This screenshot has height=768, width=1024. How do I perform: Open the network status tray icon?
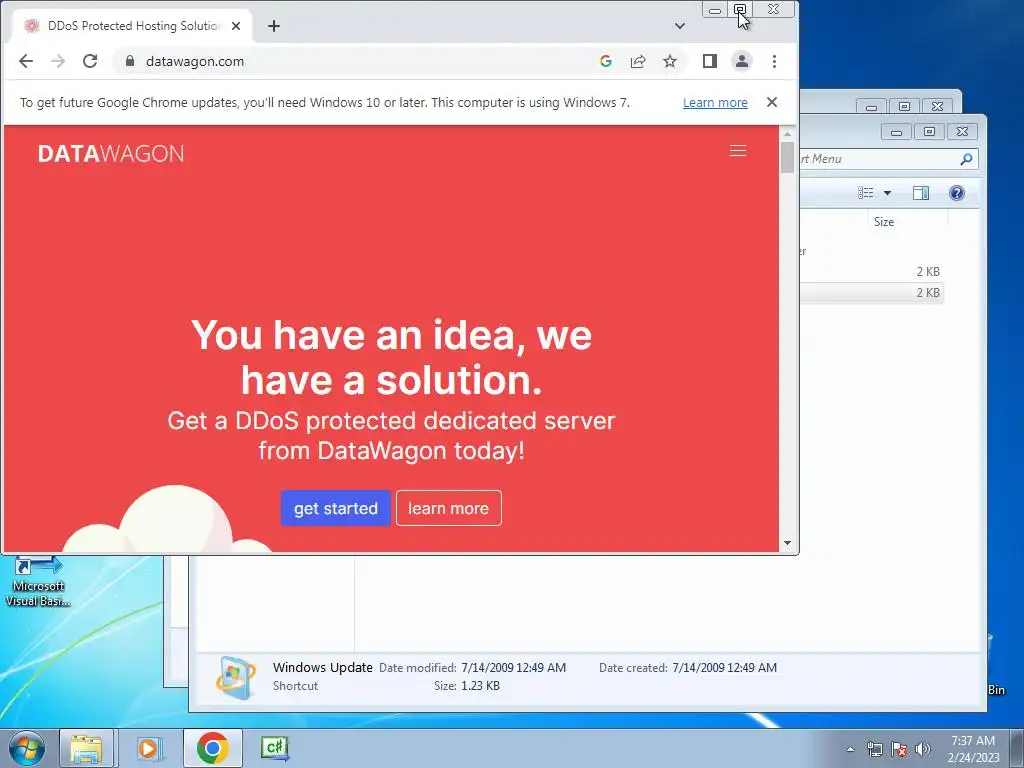[x=874, y=749]
